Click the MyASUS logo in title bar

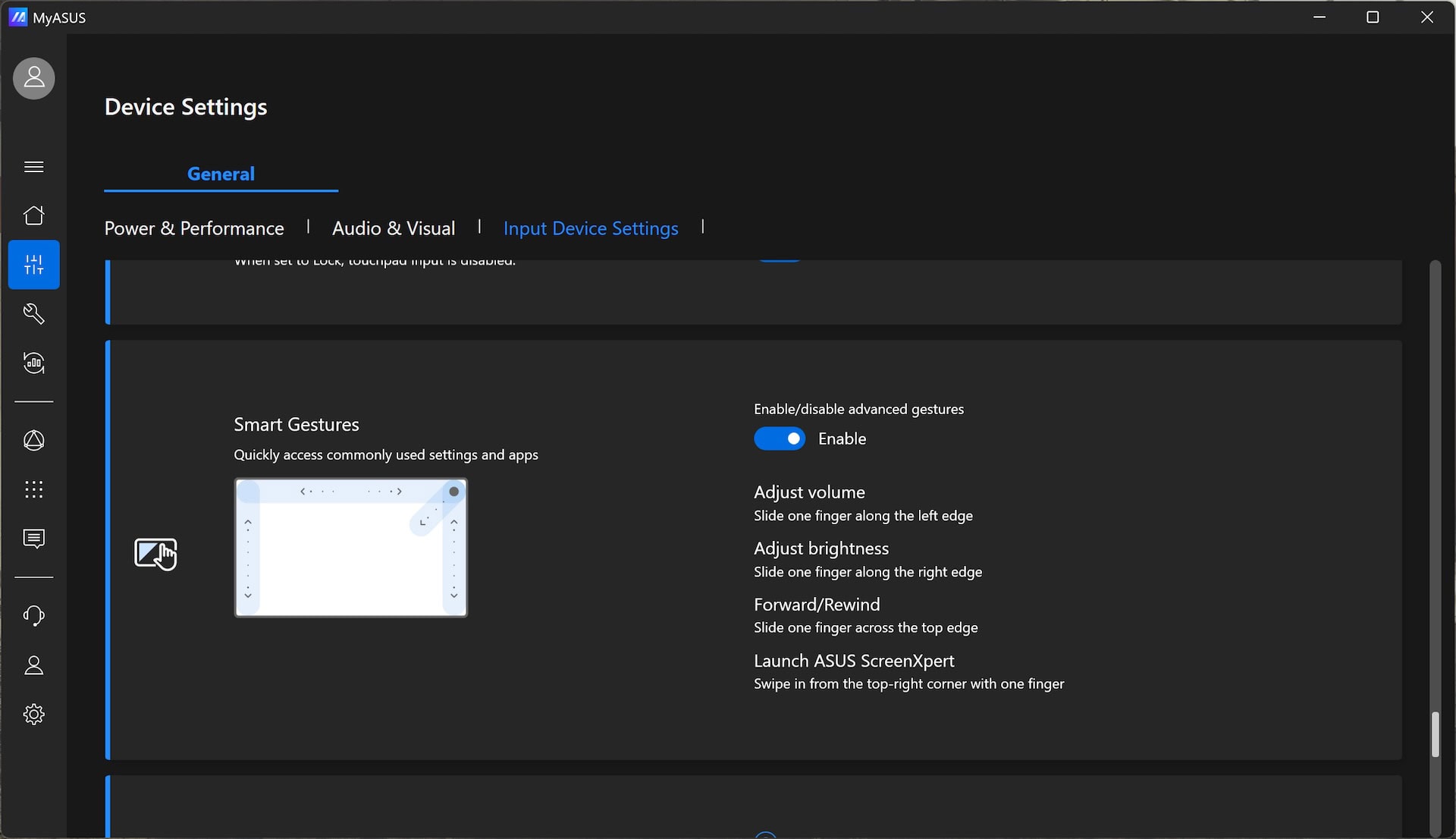(x=18, y=17)
